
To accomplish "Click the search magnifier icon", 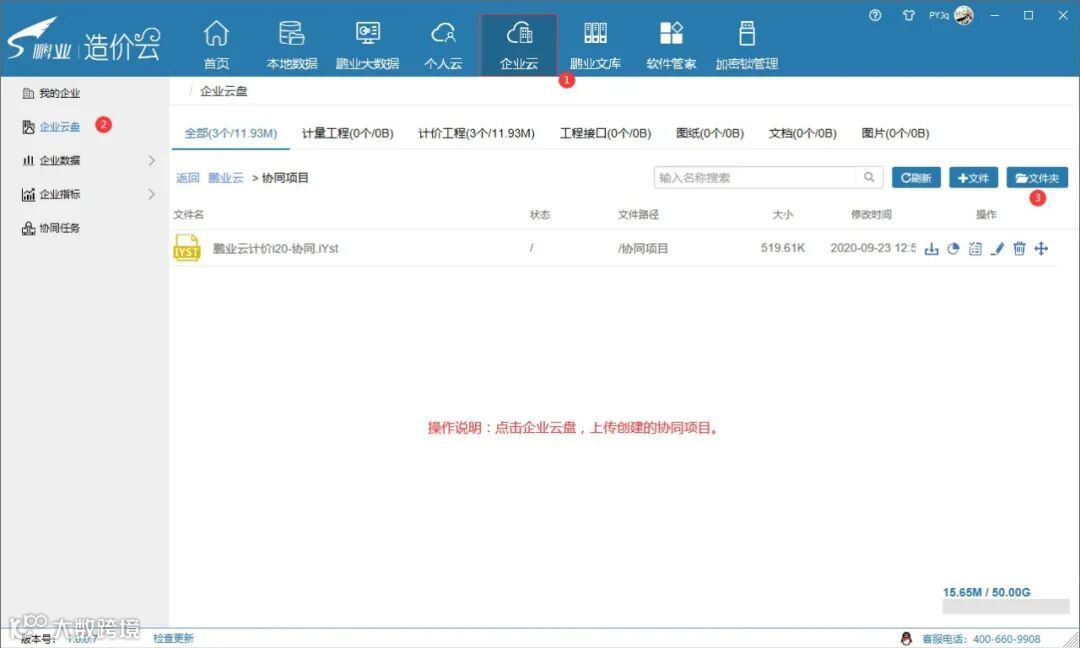I will (x=869, y=177).
